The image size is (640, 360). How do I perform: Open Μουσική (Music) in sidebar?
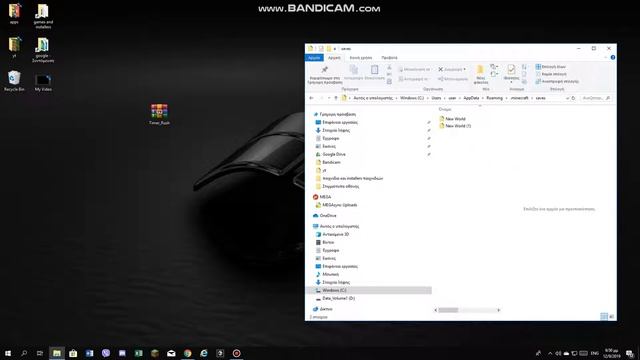point(327,274)
